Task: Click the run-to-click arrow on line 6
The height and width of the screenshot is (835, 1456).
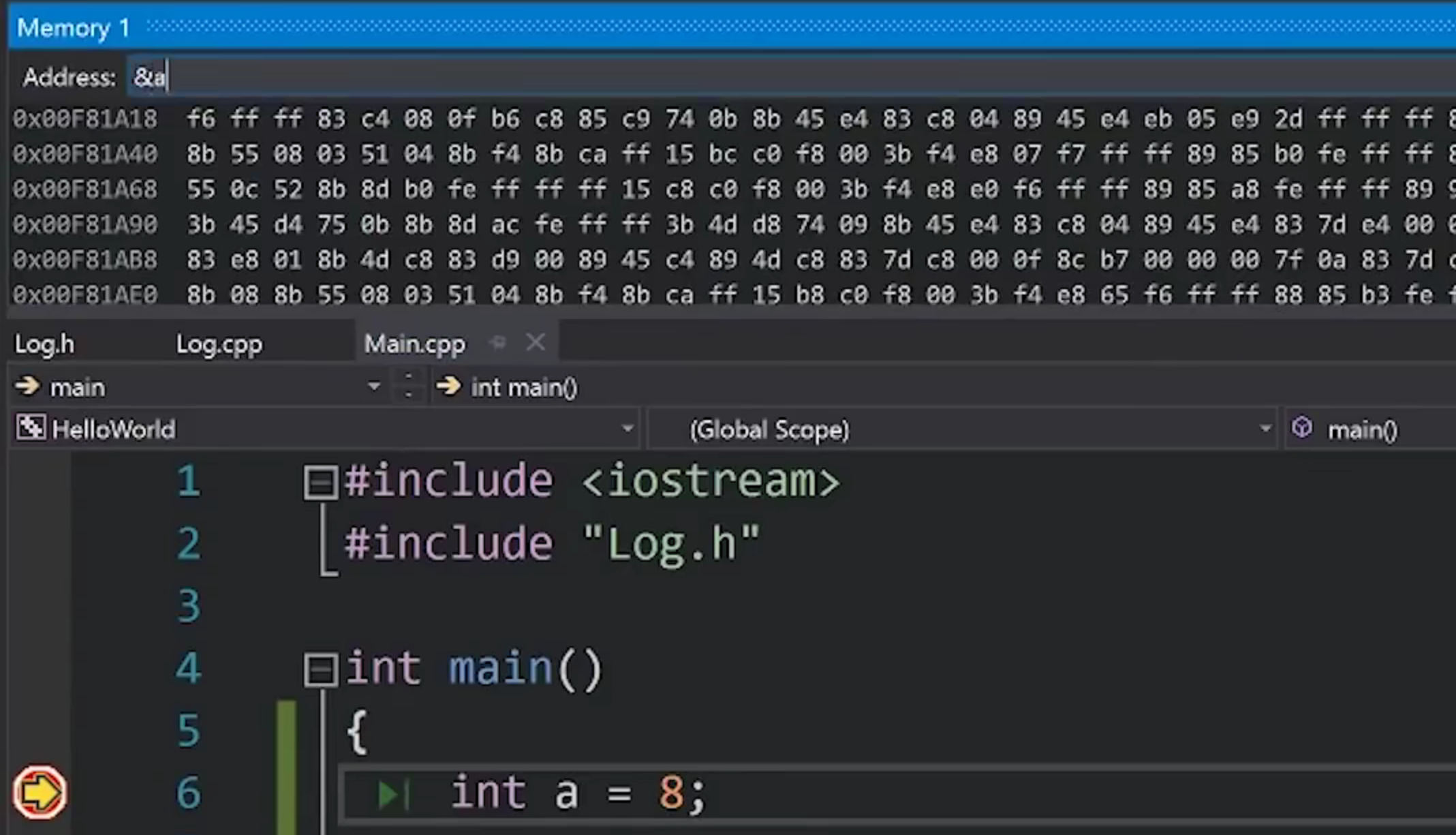Action: tap(393, 794)
